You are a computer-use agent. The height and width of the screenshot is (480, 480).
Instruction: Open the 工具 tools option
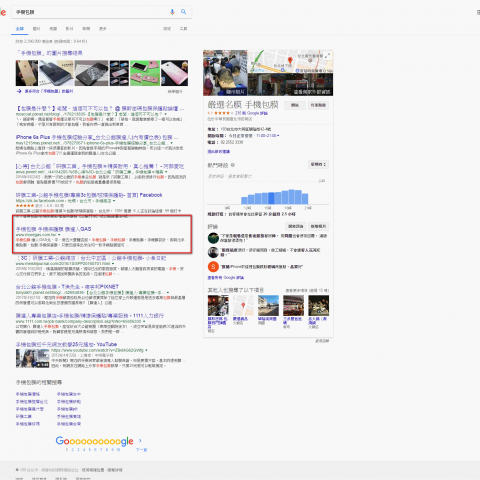[183, 29]
